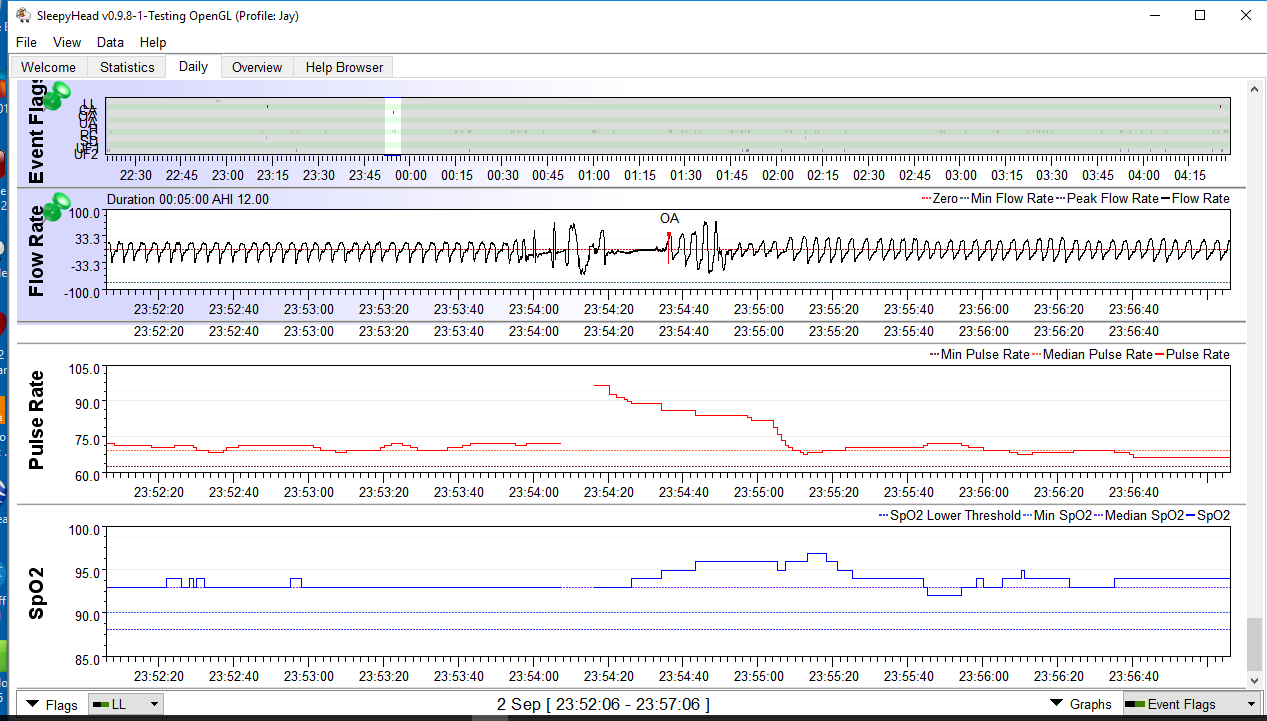Click the SpO2 graph title
The height and width of the screenshot is (721, 1267).
pos(35,593)
